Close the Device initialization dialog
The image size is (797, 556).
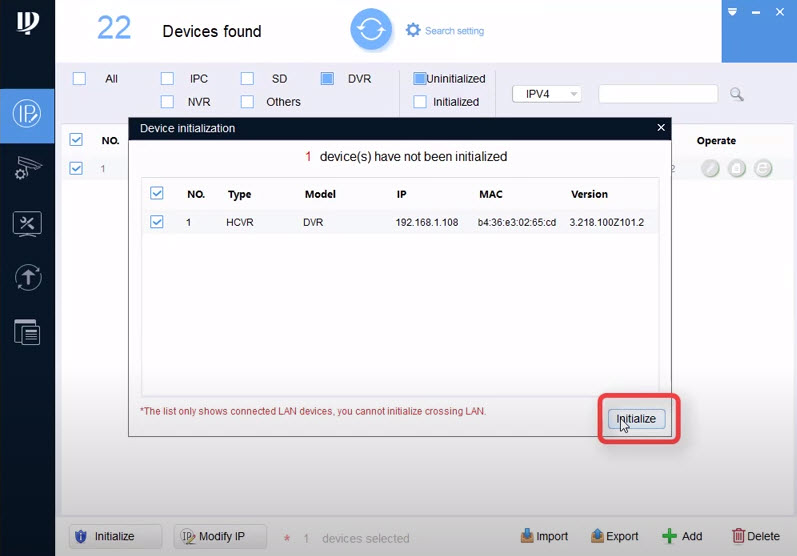tap(660, 128)
